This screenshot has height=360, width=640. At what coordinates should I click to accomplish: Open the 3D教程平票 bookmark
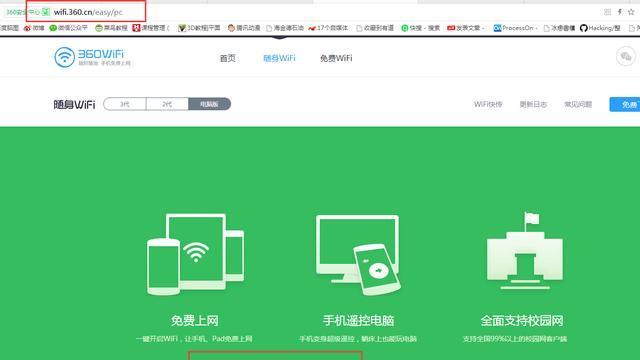coord(199,28)
